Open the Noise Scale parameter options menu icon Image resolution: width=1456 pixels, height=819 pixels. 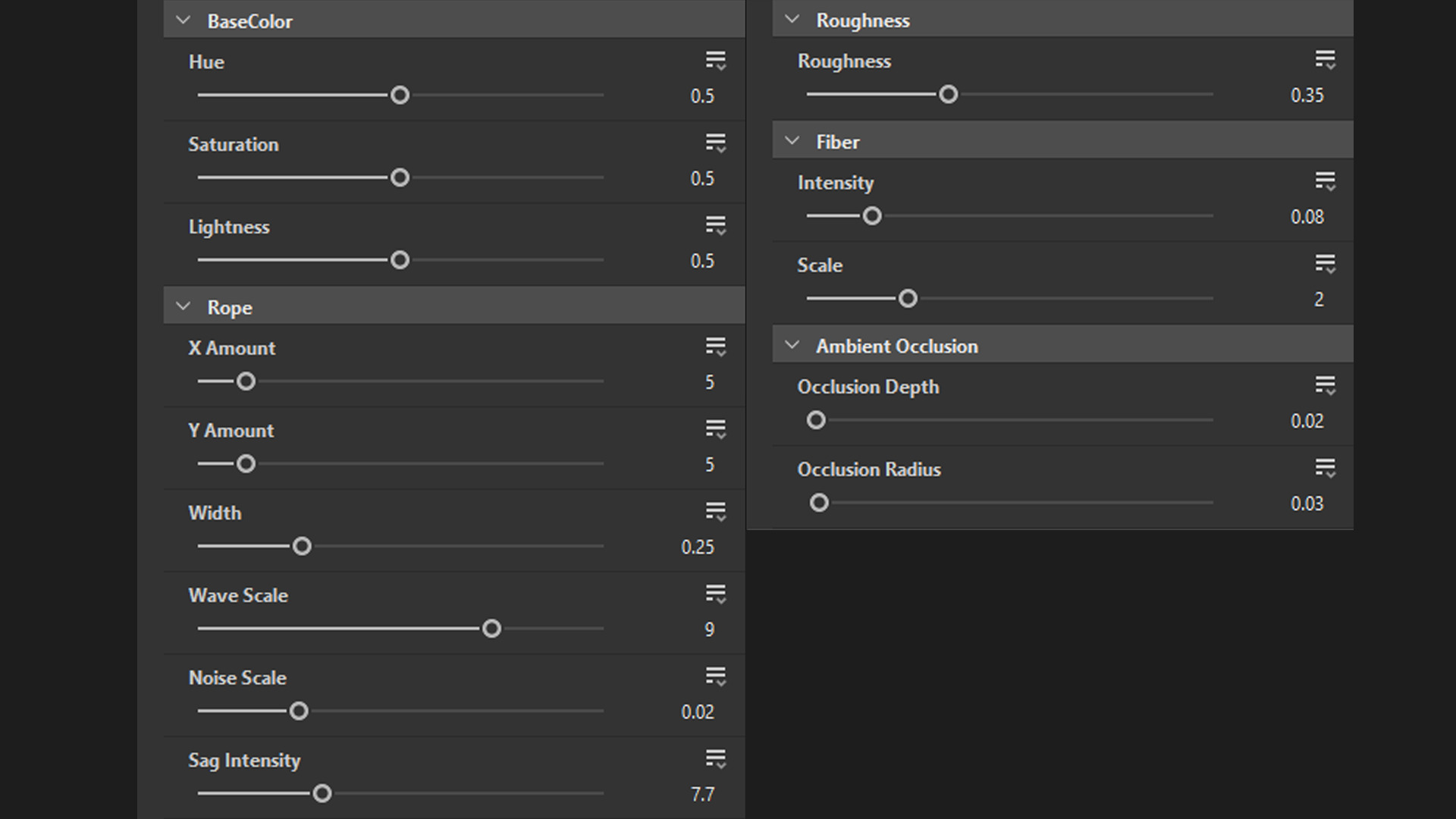click(715, 676)
